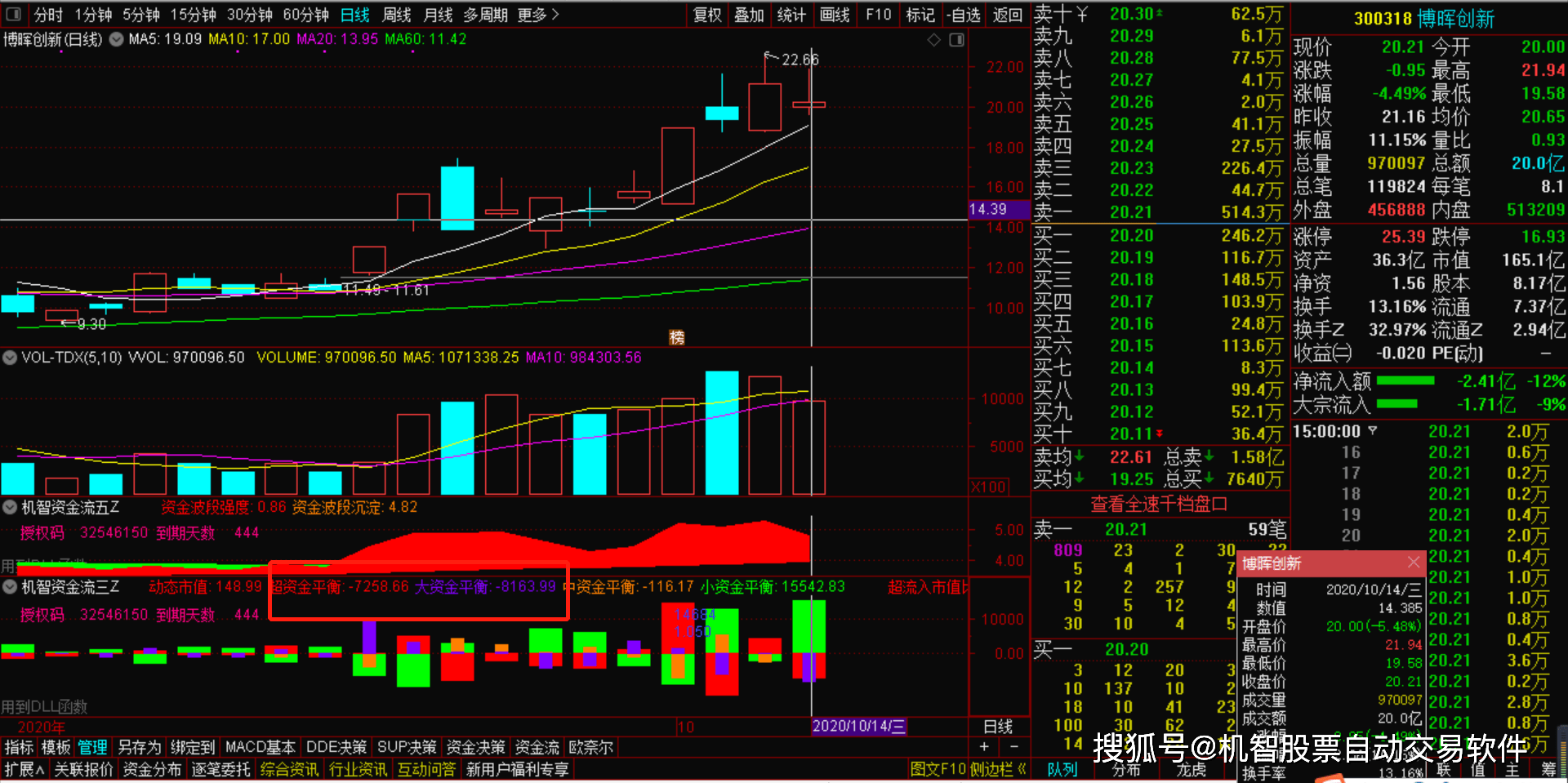The height and width of the screenshot is (783, 1568).
Task: Select the 队列 order queue tab
Action: tap(1062, 769)
